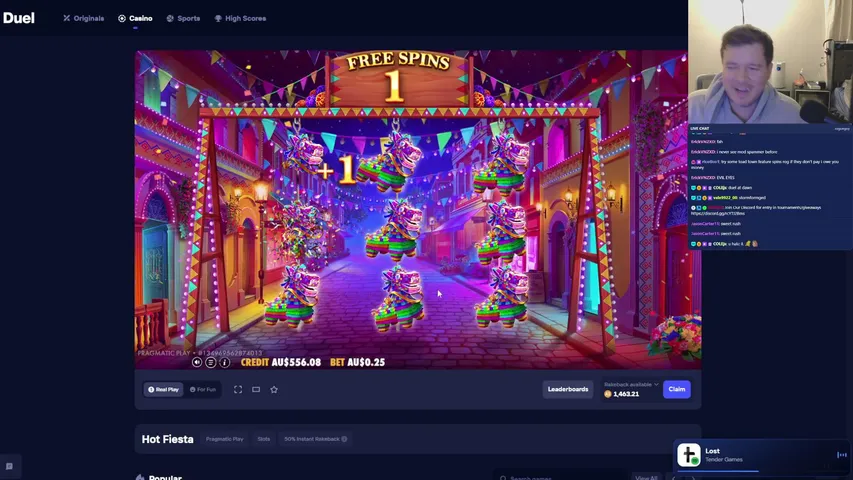This screenshot has width=853, height=480.
Task: Click the View All button
Action: (646, 477)
